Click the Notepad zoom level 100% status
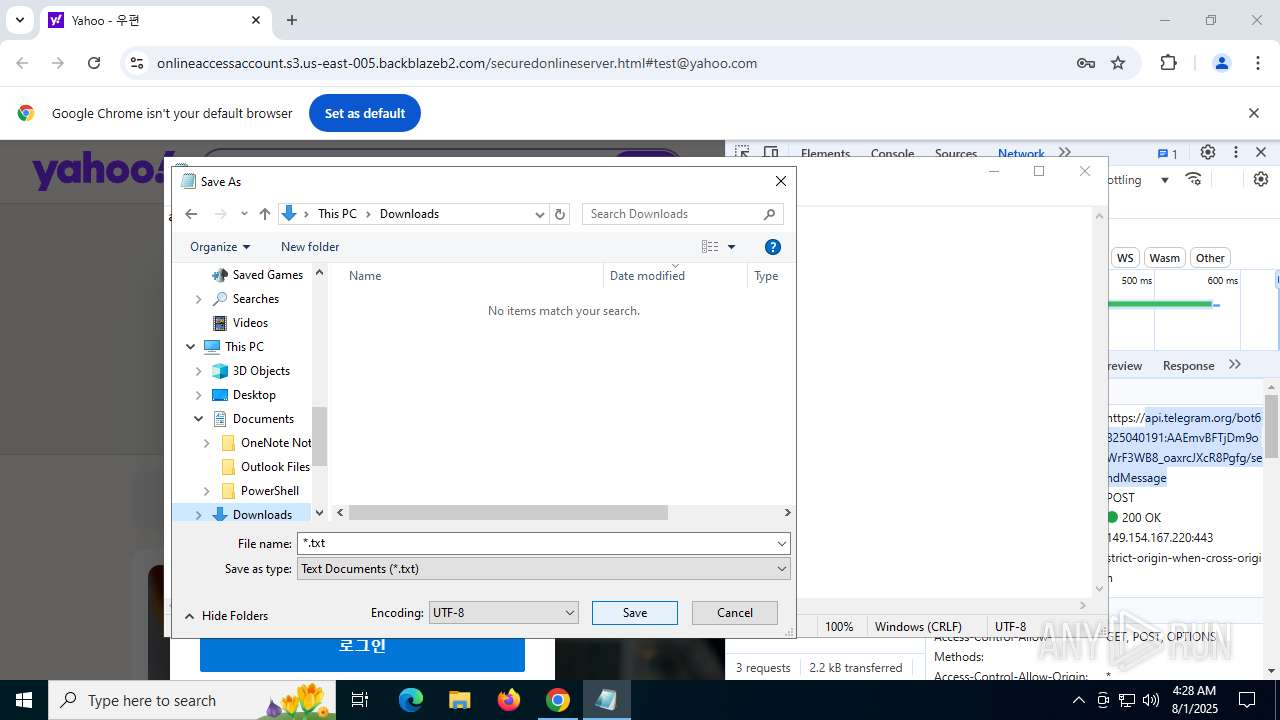Viewport: 1280px width, 720px height. (x=839, y=627)
